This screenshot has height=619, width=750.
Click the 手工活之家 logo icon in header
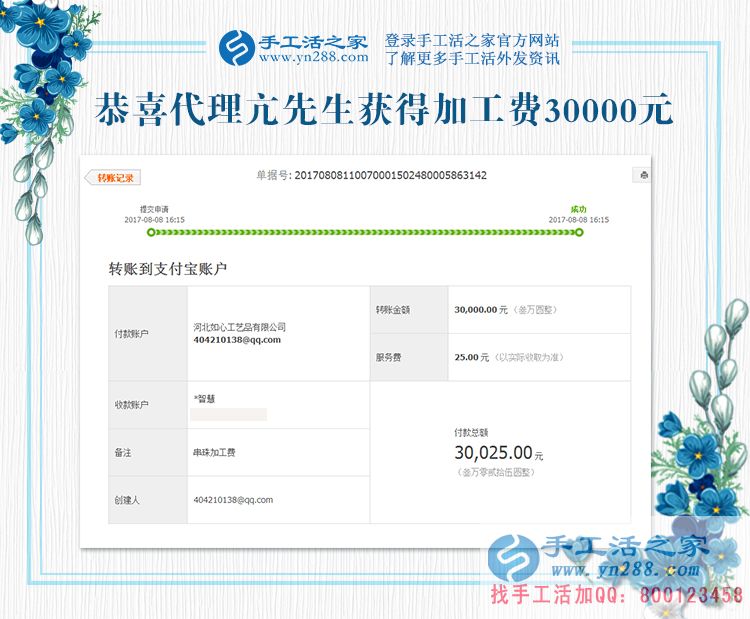click(236, 48)
